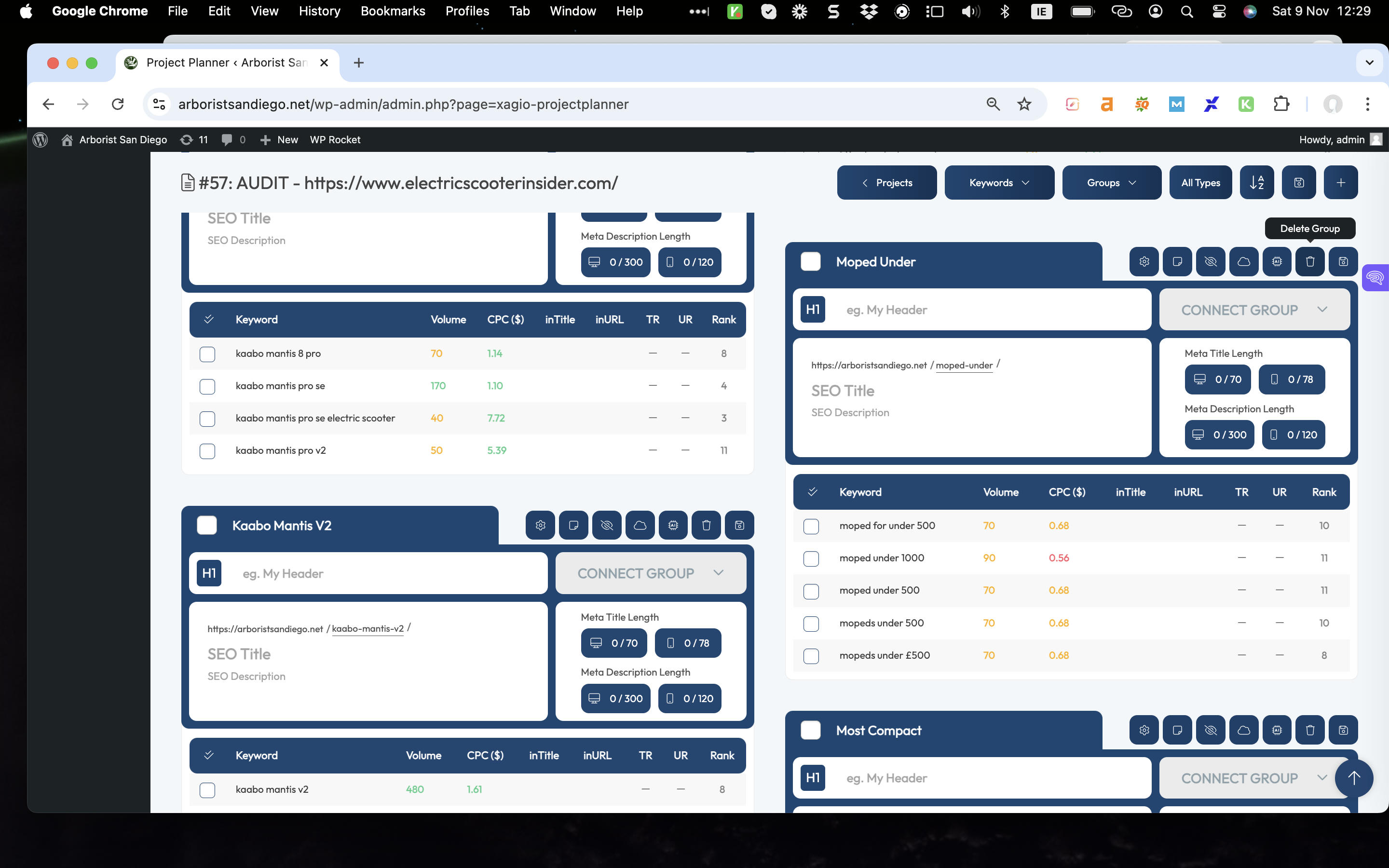
Task: Open the View menu in menu bar
Action: tap(264, 11)
